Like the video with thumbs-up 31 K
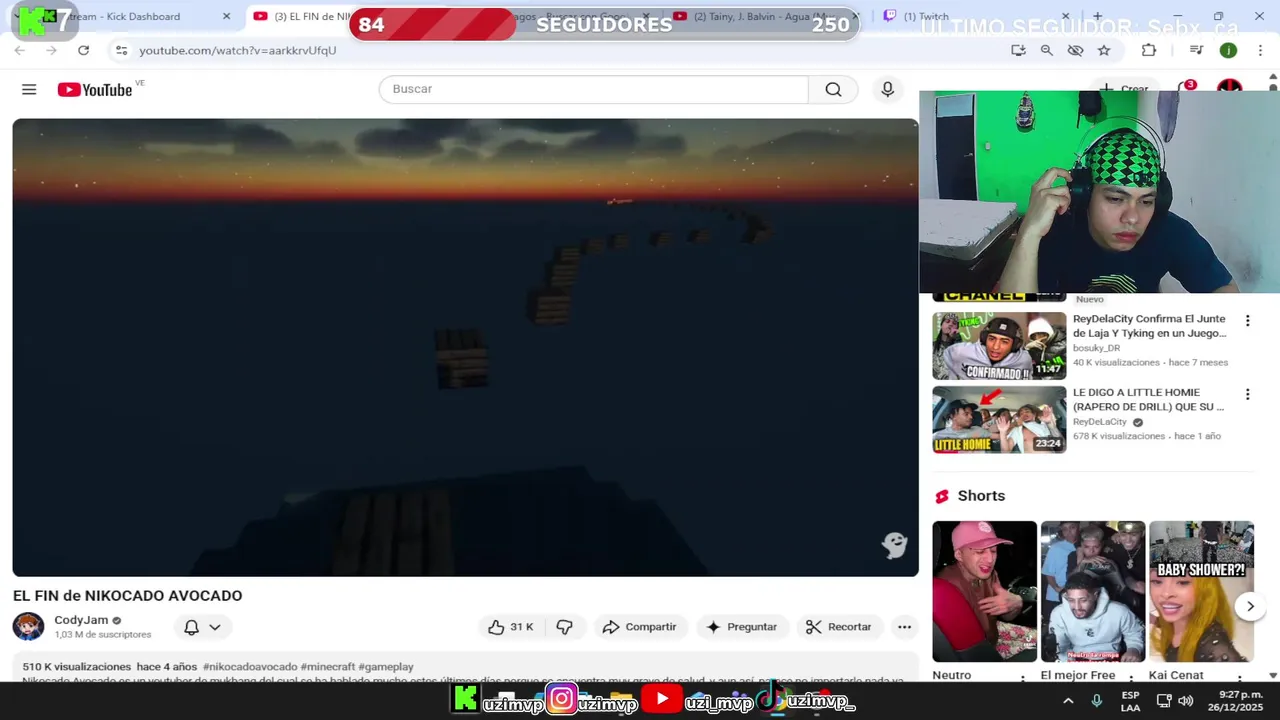Viewport: 1280px width, 720px height. [x=510, y=627]
